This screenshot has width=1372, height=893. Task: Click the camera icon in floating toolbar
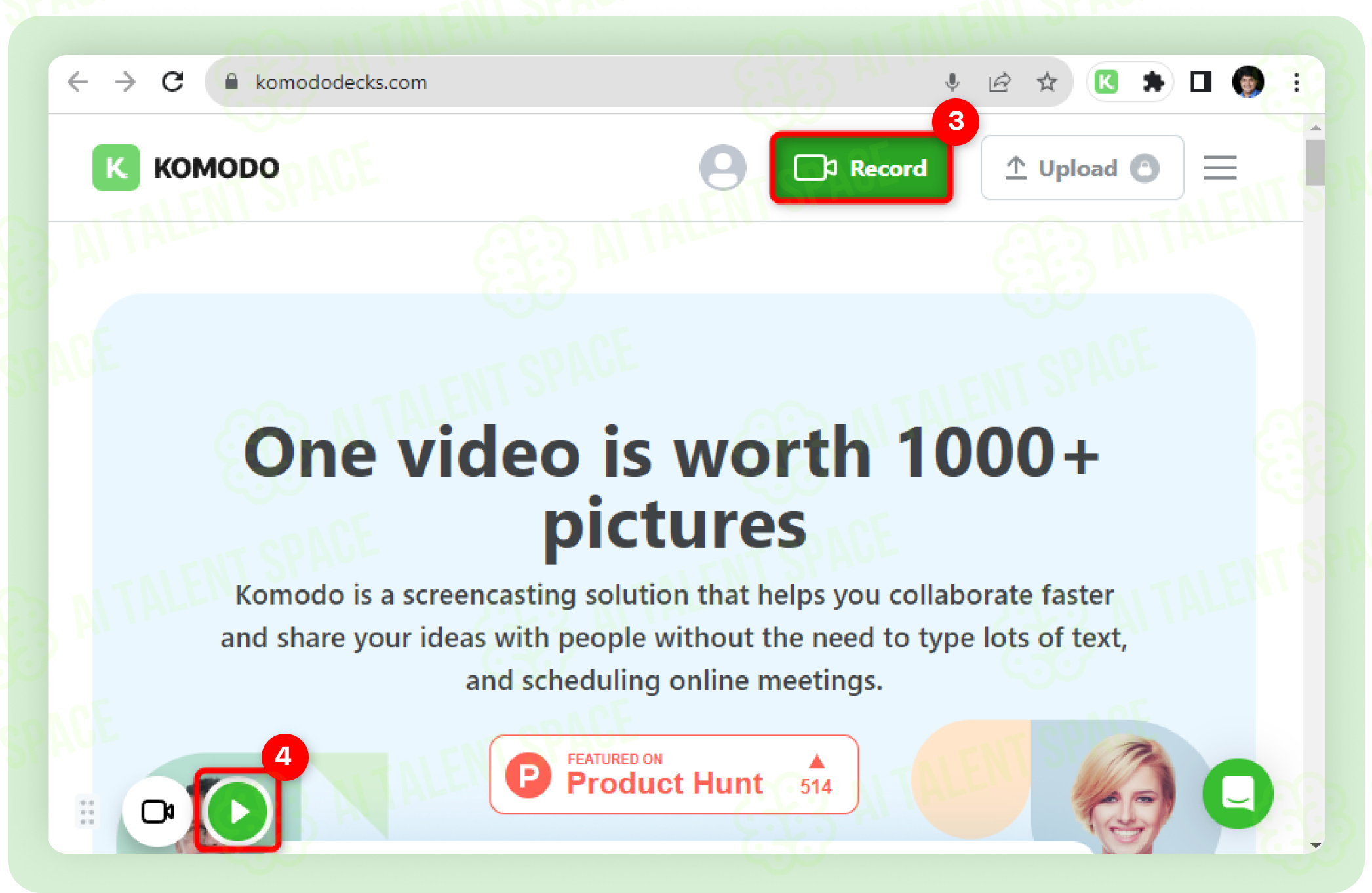(157, 812)
